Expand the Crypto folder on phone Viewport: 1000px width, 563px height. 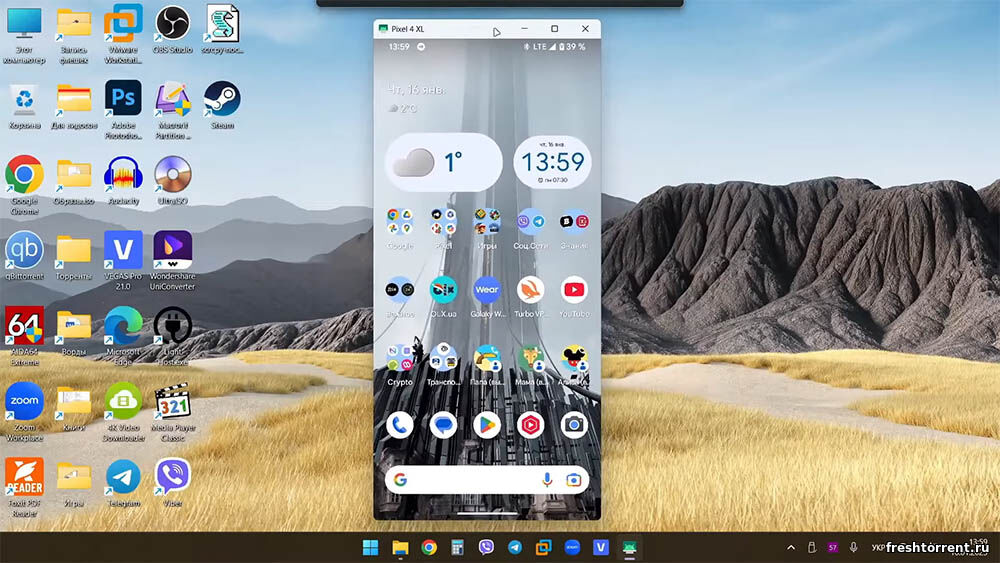tap(400, 358)
